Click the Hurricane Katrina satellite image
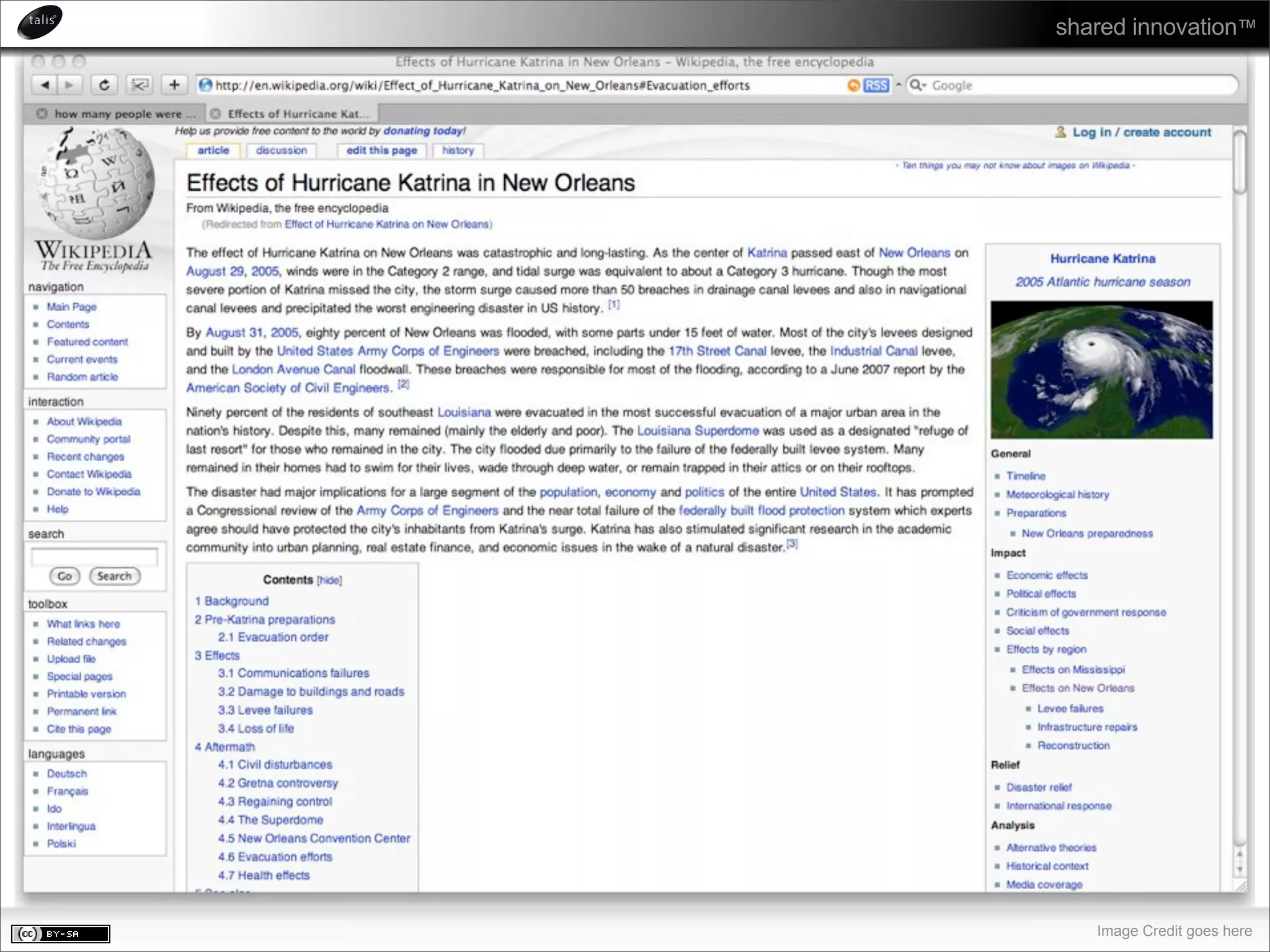The height and width of the screenshot is (952, 1270). point(1101,370)
